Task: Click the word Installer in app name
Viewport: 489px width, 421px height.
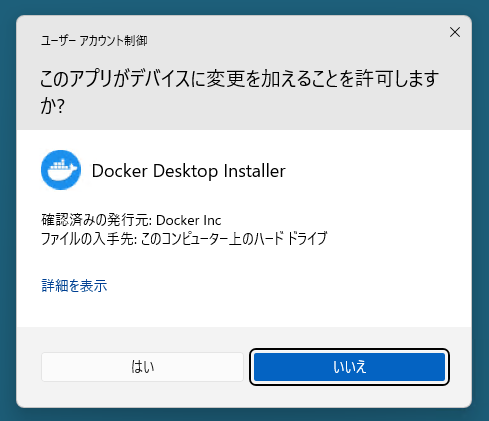Action: pyautogui.click(x=255, y=171)
